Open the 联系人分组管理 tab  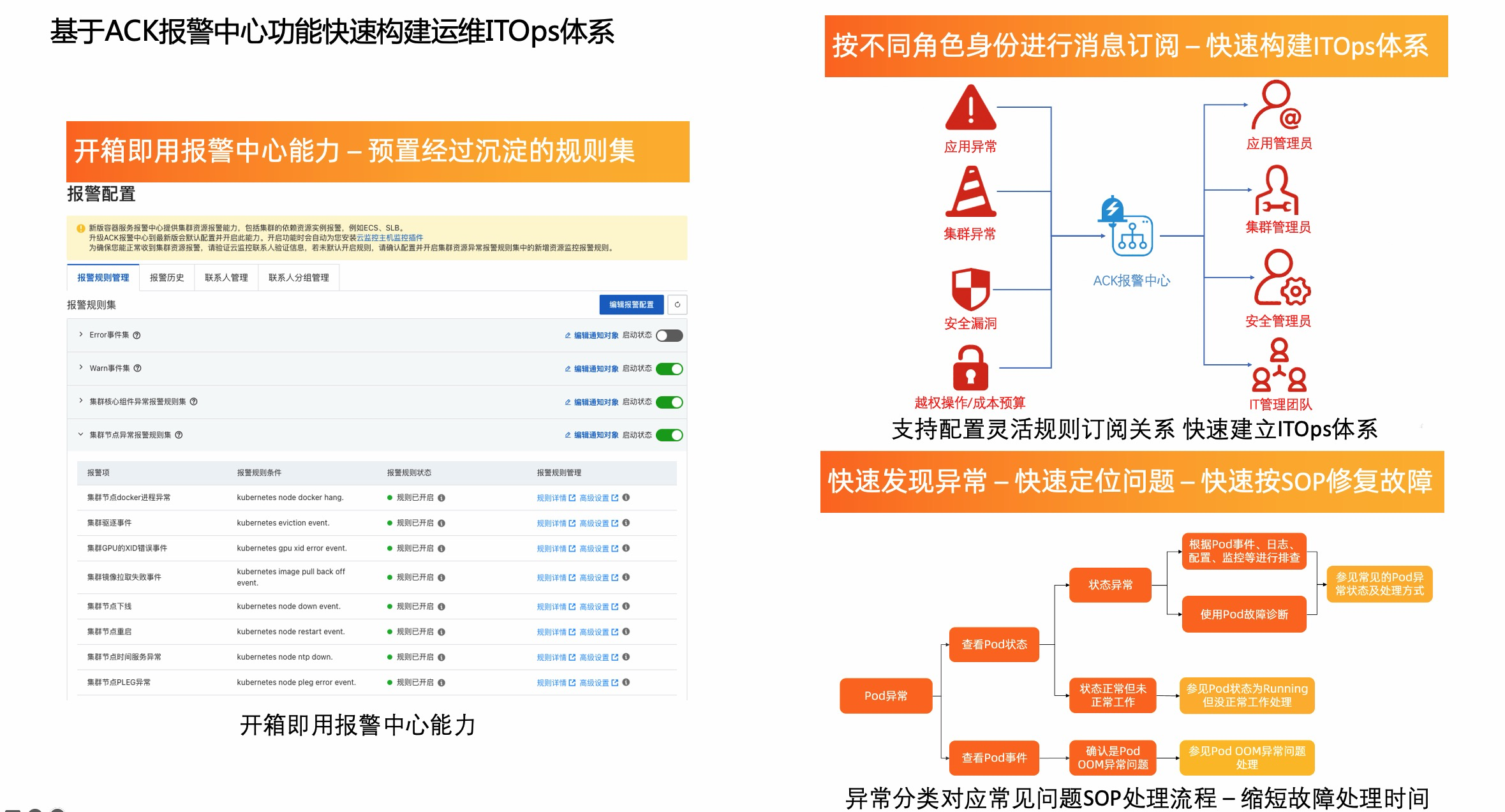click(x=299, y=277)
